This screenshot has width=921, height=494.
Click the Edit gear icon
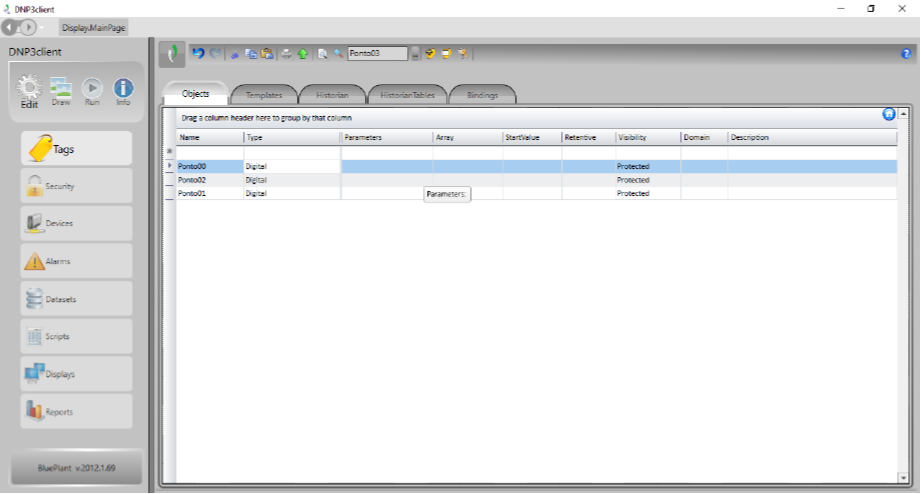tap(29, 89)
